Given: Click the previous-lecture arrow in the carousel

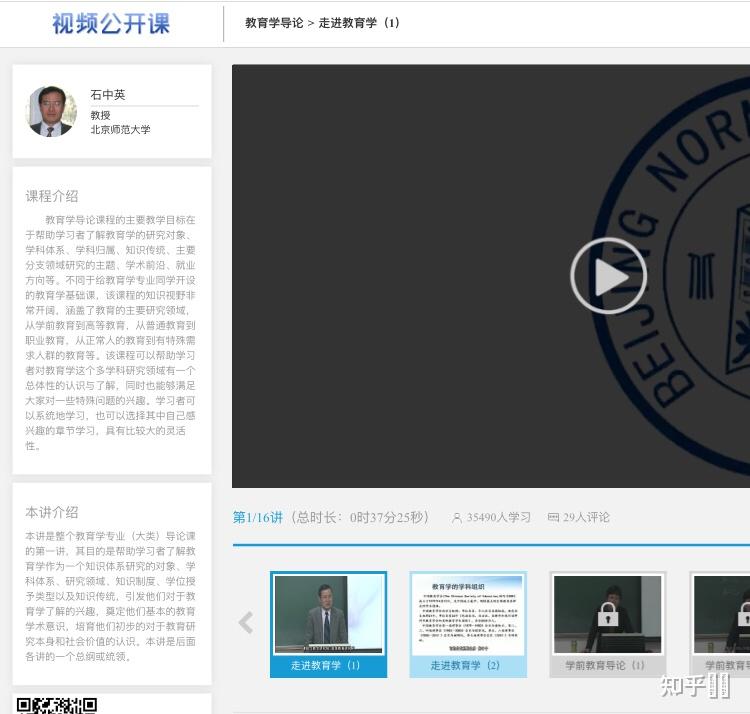Looking at the screenshot, I should pyautogui.click(x=246, y=623).
